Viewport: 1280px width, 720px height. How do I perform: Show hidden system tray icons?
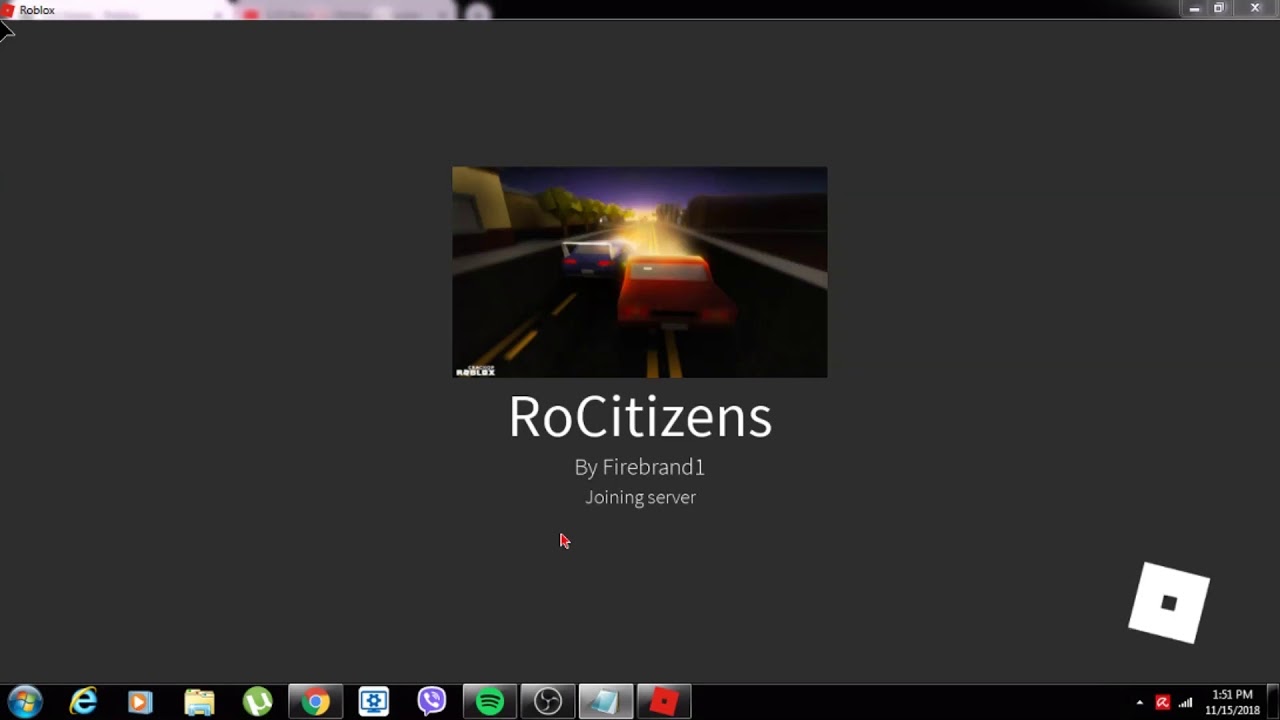tap(1139, 703)
